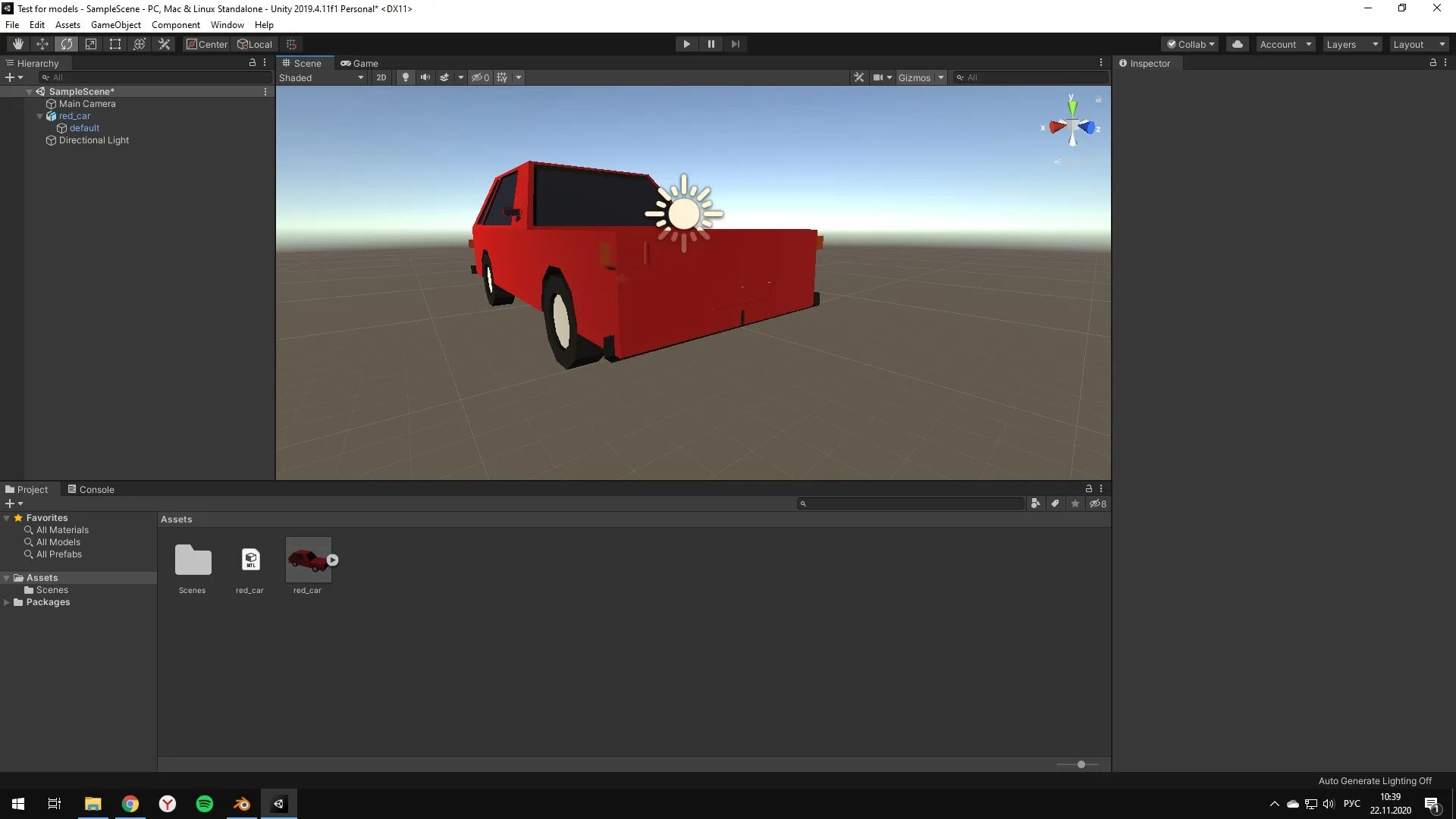Select the red_car model thumbnail

(308, 561)
